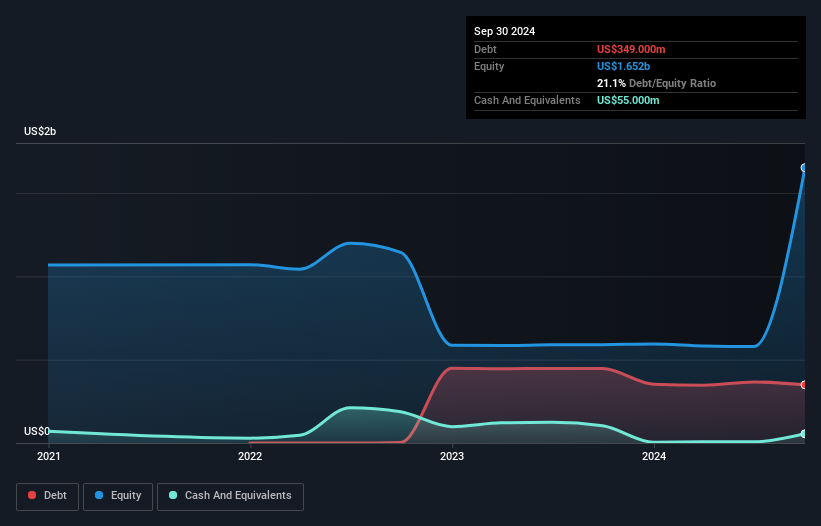Click the red Debt endpoint marker
The width and height of the screenshot is (821, 526).
pos(804,385)
